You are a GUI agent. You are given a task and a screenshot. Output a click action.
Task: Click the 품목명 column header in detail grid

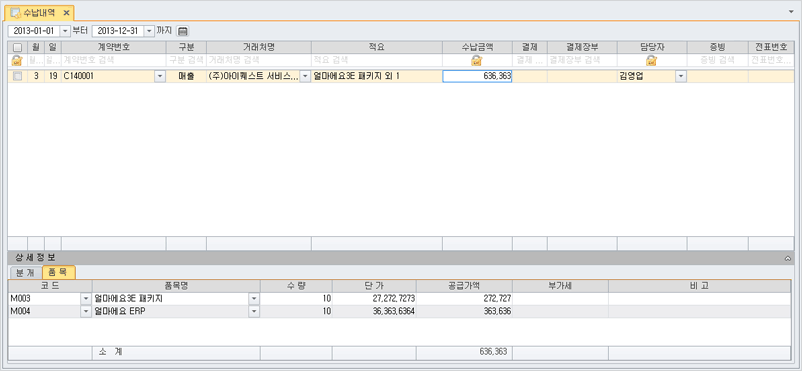click(x=176, y=286)
